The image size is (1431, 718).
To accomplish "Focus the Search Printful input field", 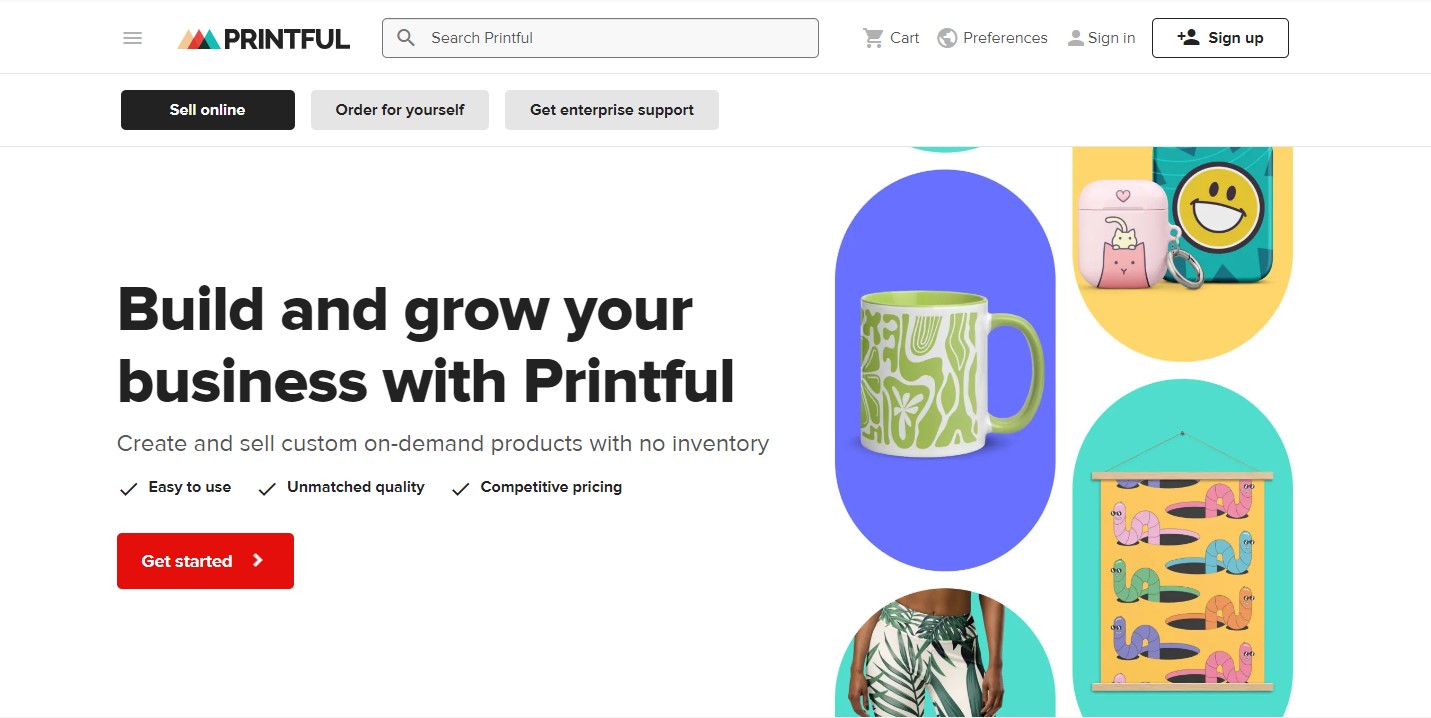I will 620,38.
